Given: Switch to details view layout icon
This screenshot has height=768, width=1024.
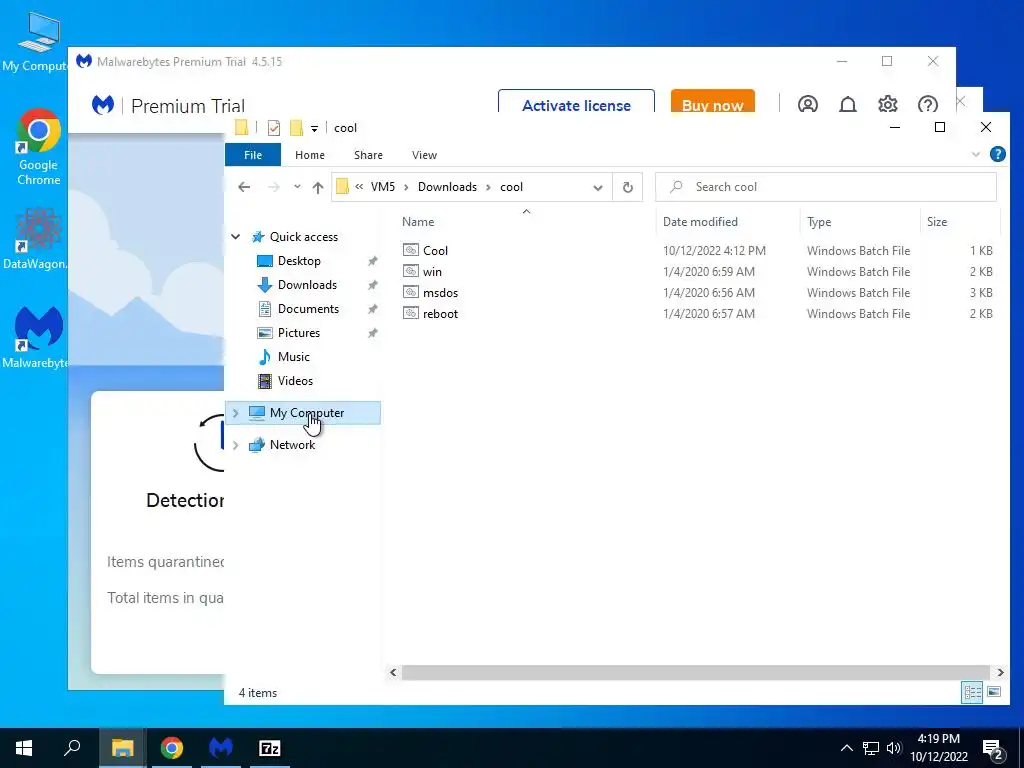Looking at the screenshot, I should click(972, 692).
